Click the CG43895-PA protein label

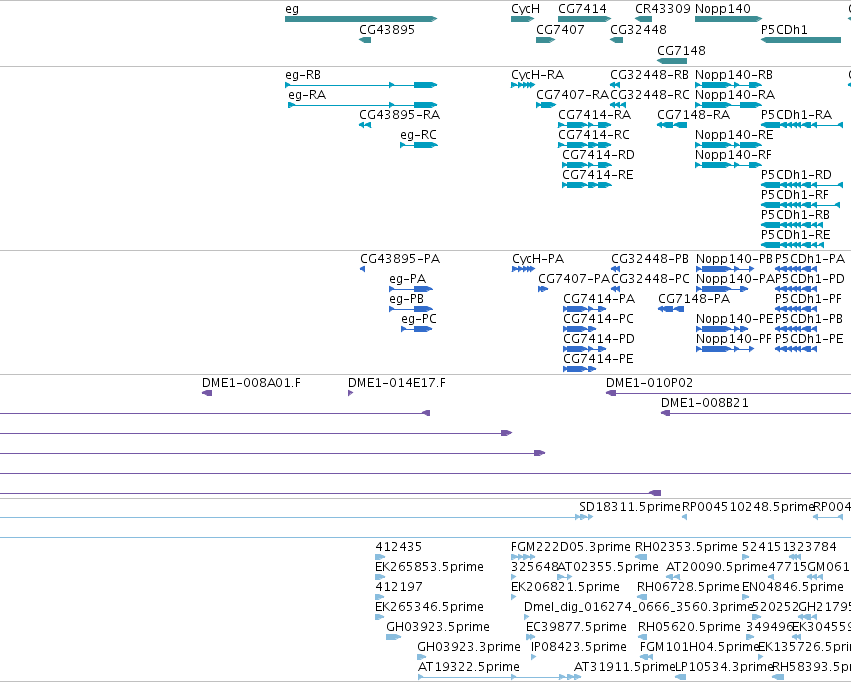click(400, 259)
